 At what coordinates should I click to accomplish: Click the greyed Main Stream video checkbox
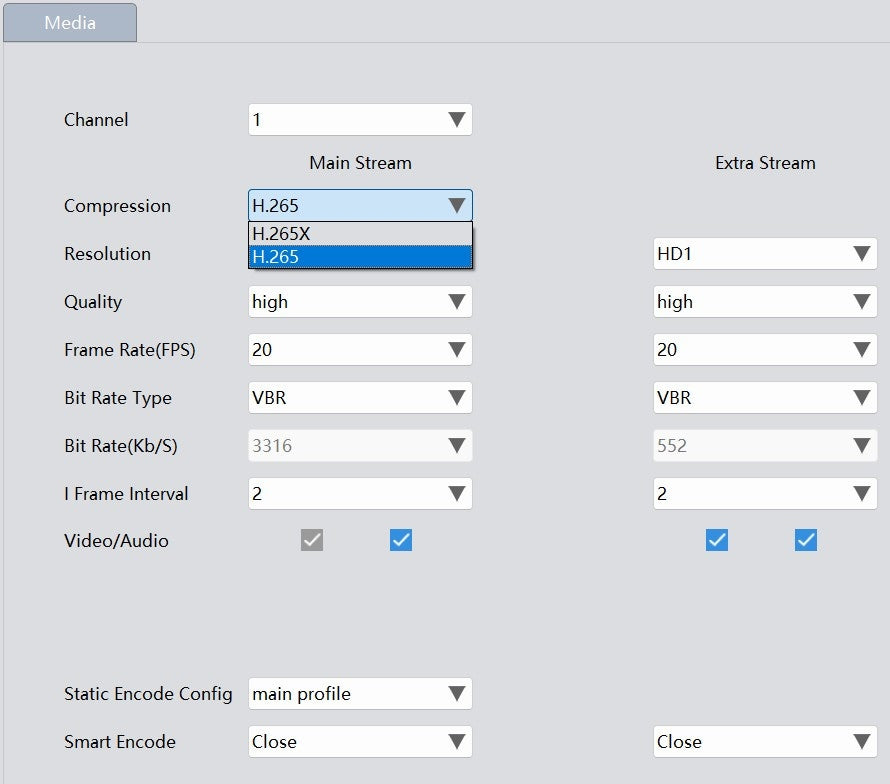312,540
